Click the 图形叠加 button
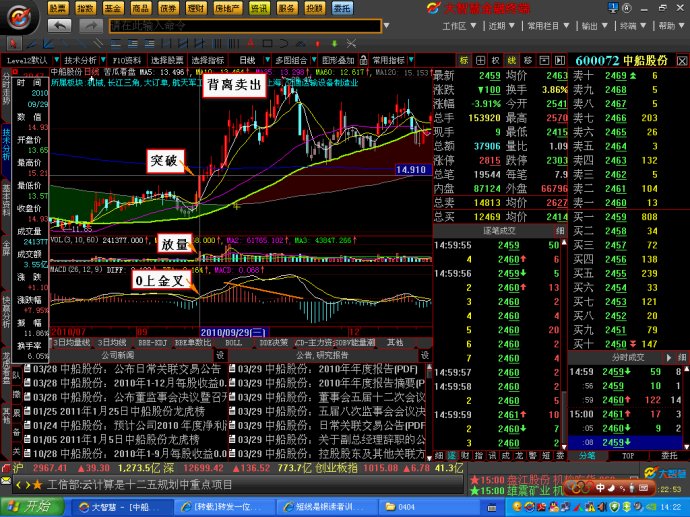 click(338, 60)
